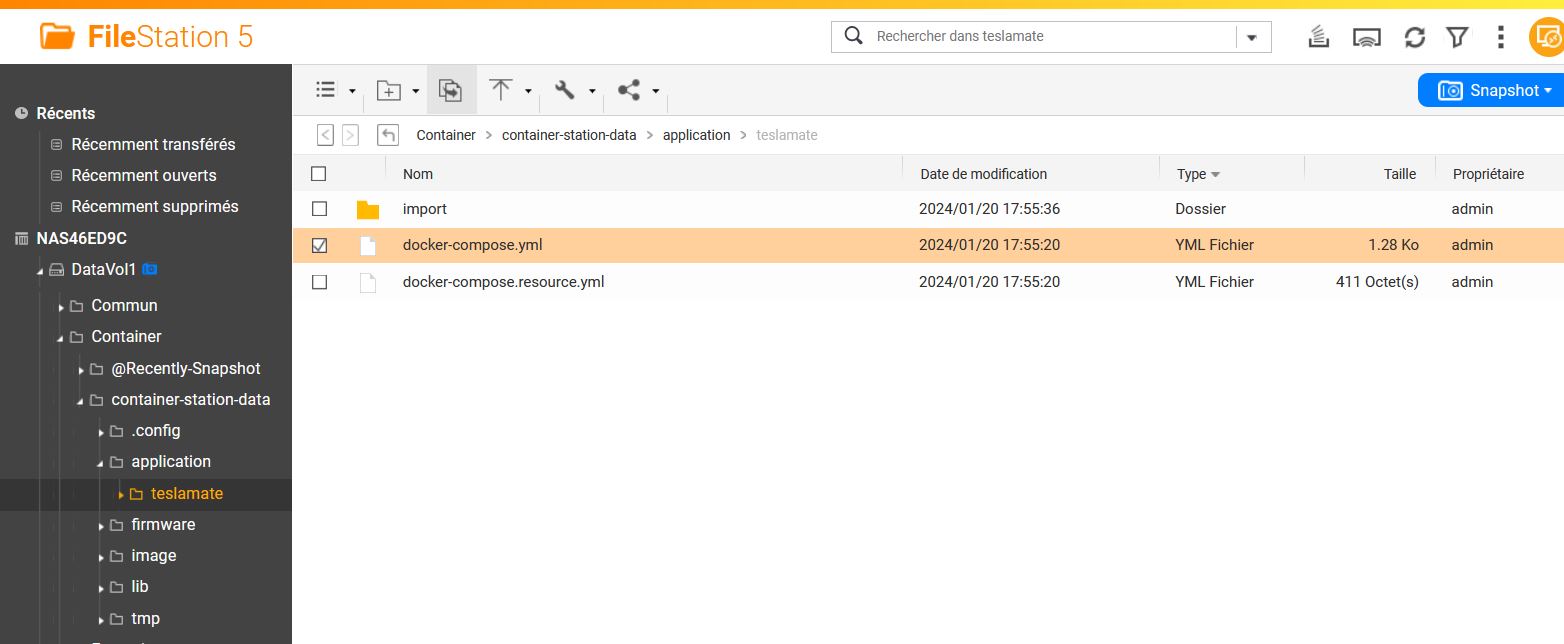Click the docker-compose.yml file icon
The image size is (1564, 644).
coord(368,245)
